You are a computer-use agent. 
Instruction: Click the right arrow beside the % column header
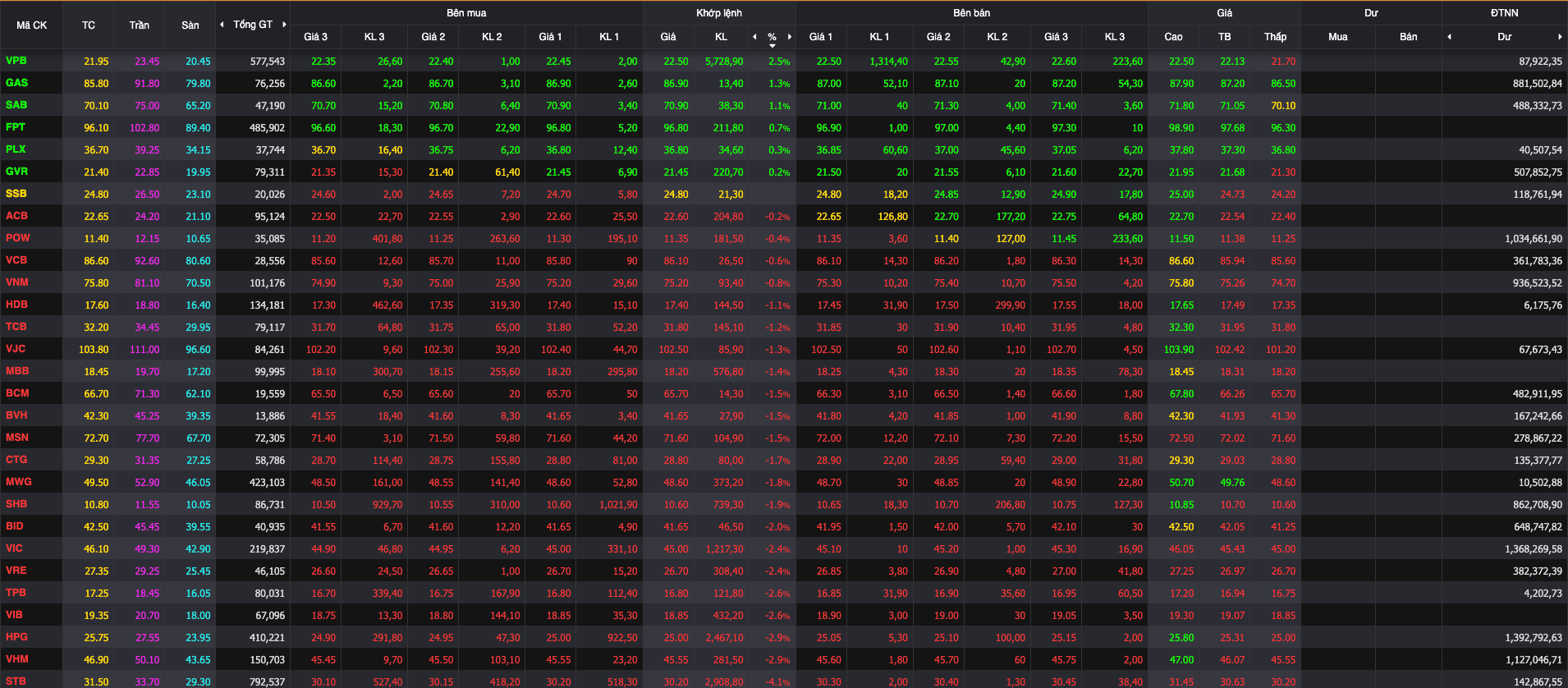790,37
